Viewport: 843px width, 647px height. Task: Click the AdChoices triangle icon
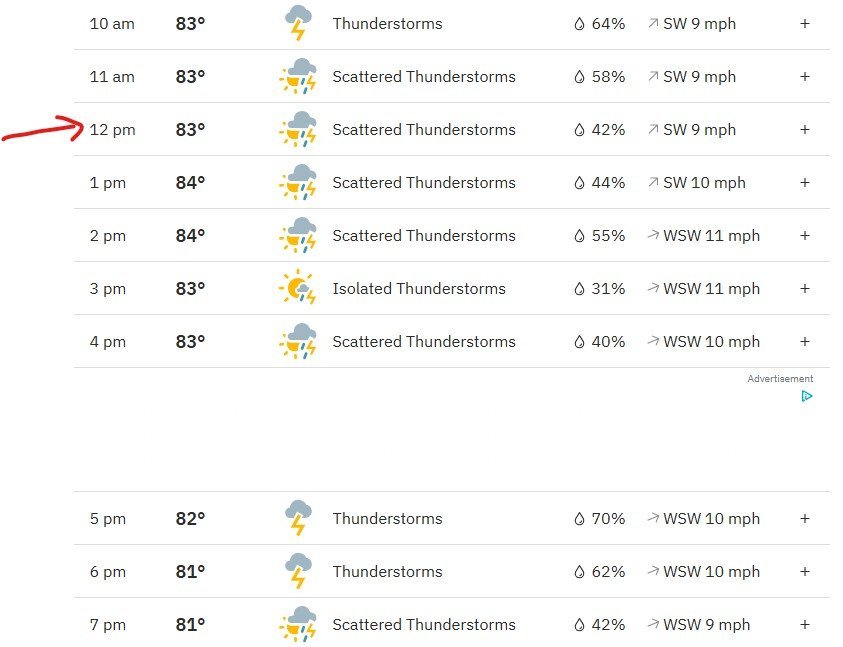click(806, 396)
